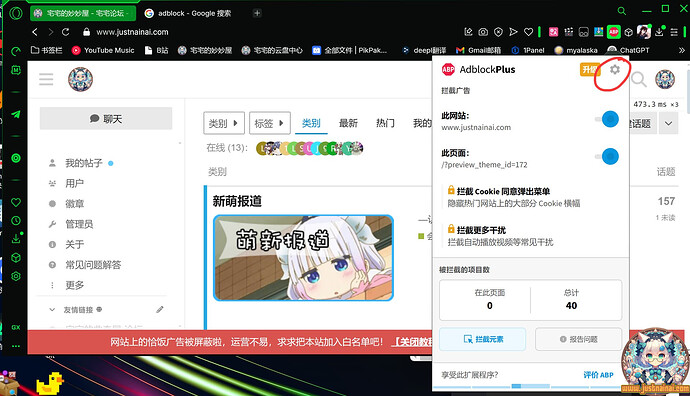Click the page reload icon
The width and height of the screenshot is (690, 396).
click(x=66, y=32)
